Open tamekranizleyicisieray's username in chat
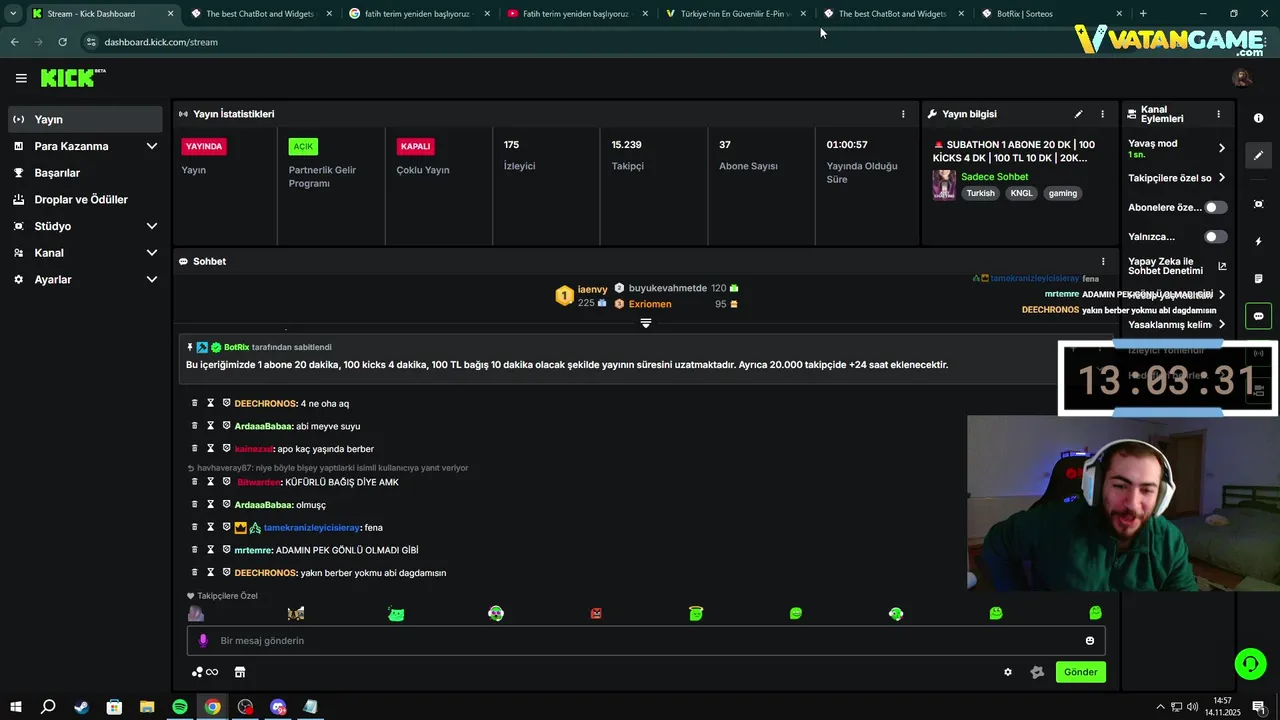1280x720 pixels. click(311, 528)
